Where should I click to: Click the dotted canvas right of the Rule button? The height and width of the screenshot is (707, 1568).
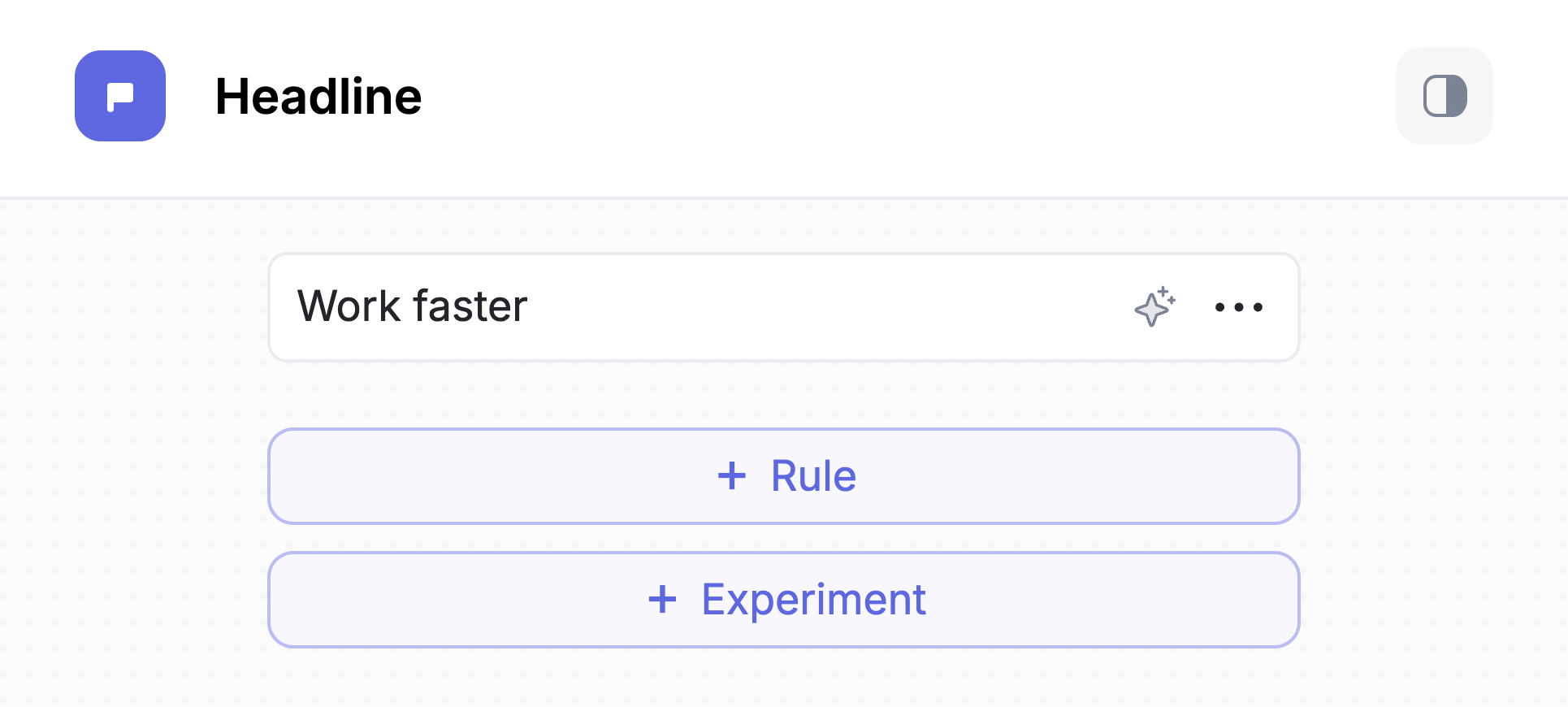pos(1430,476)
